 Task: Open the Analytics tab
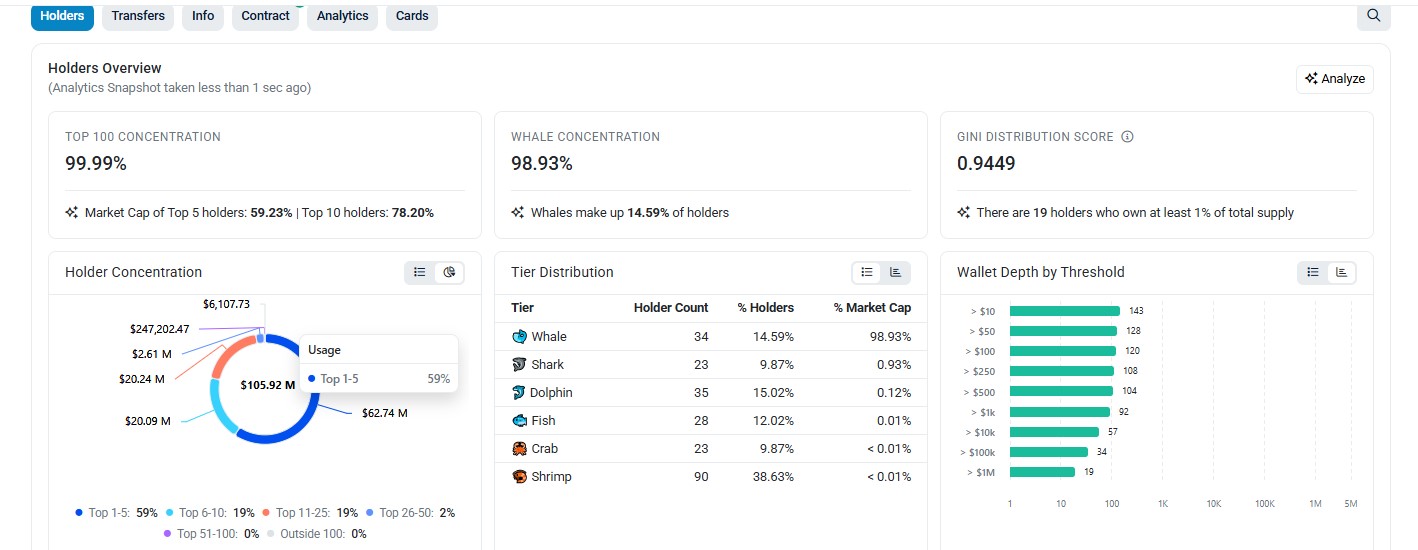point(342,16)
